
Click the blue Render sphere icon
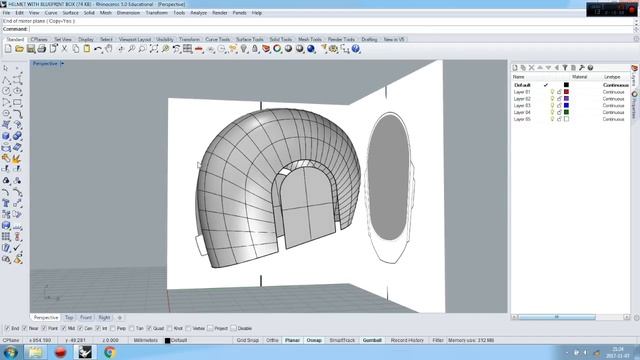pyautogui.click(x=311, y=49)
